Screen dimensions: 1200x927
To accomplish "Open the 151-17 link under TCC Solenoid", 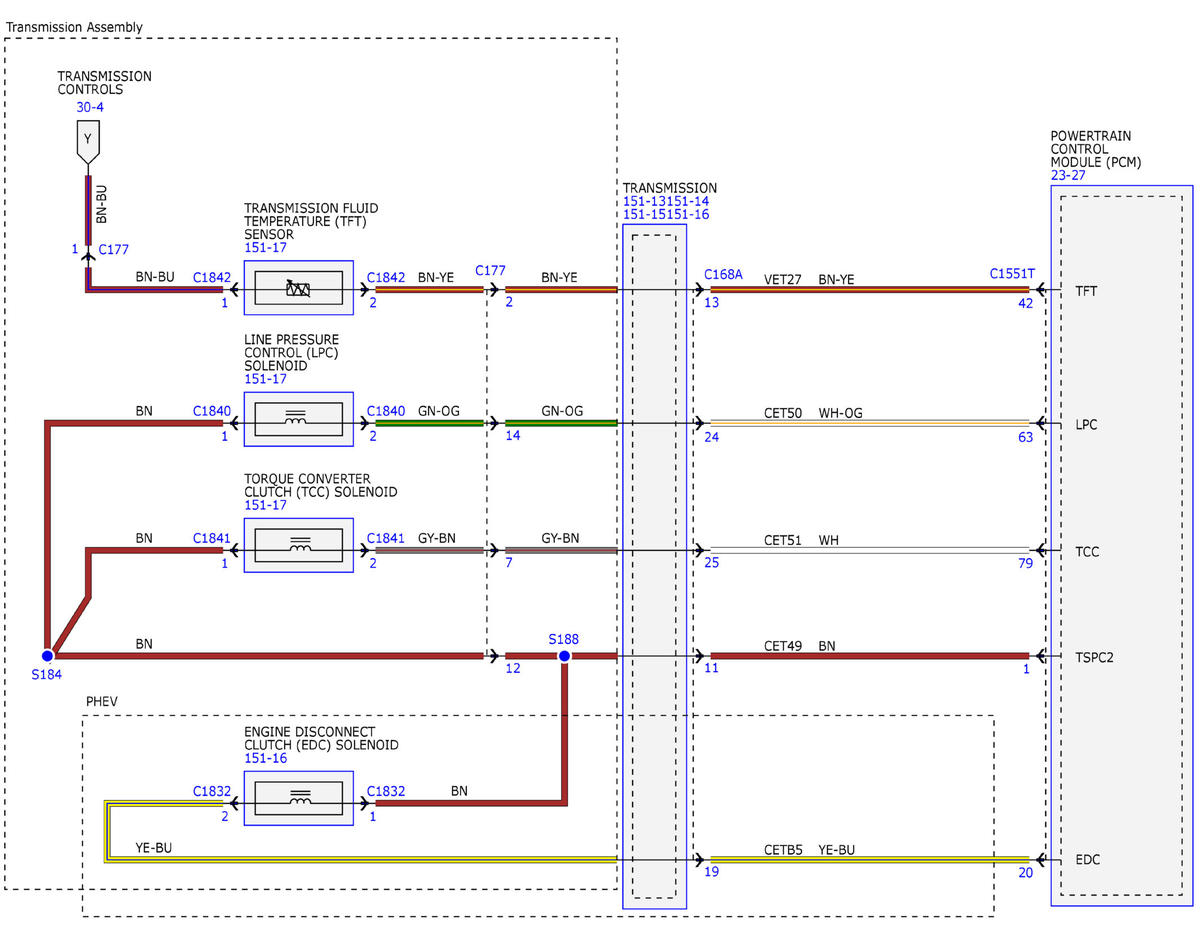I will pyautogui.click(x=264, y=506).
